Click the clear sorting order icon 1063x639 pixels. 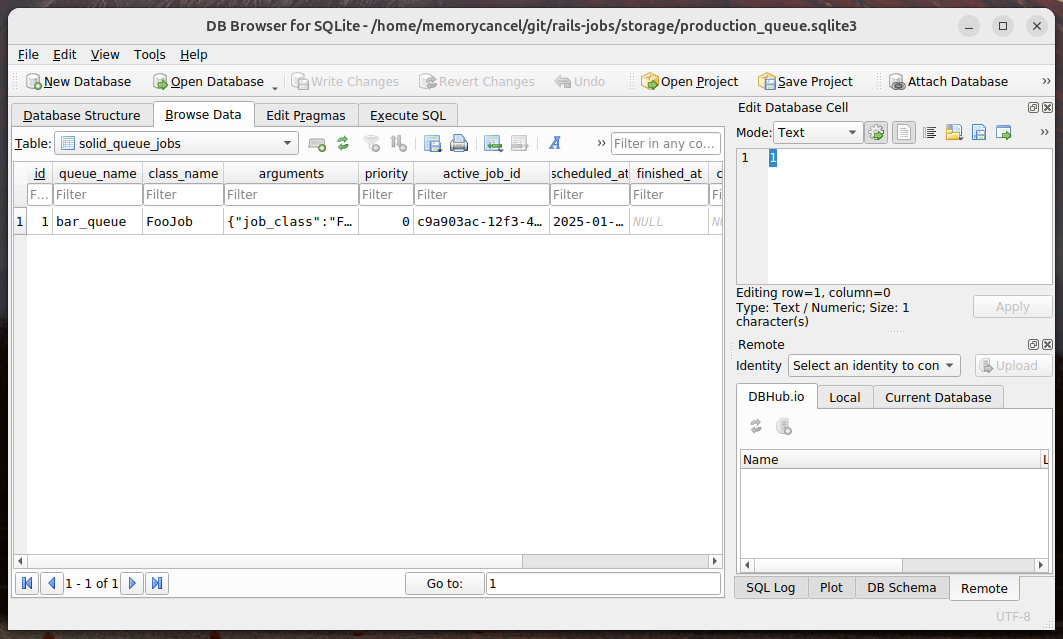tap(399, 143)
